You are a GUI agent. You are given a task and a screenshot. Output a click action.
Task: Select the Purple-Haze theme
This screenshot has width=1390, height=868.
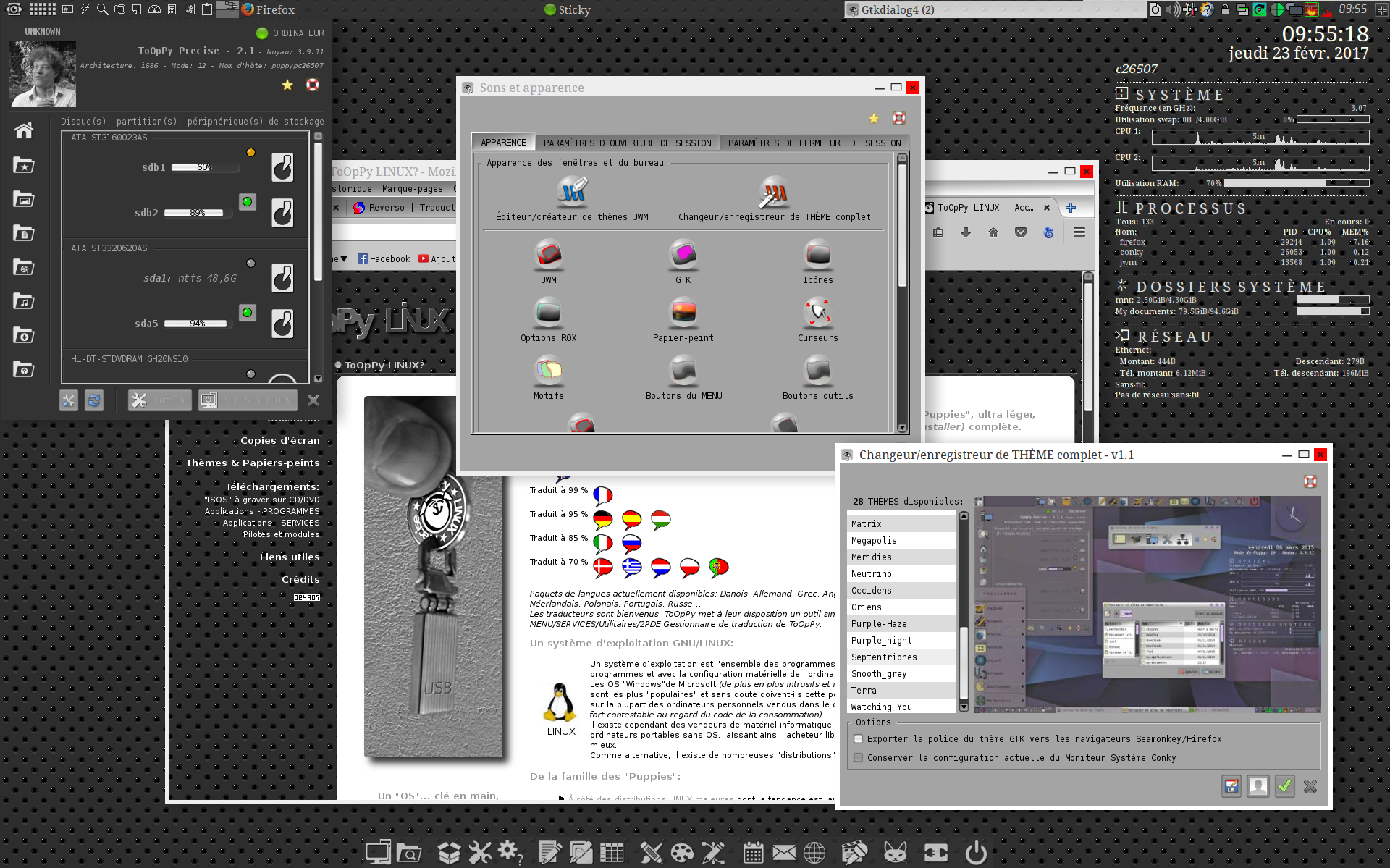[x=901, y=624]
